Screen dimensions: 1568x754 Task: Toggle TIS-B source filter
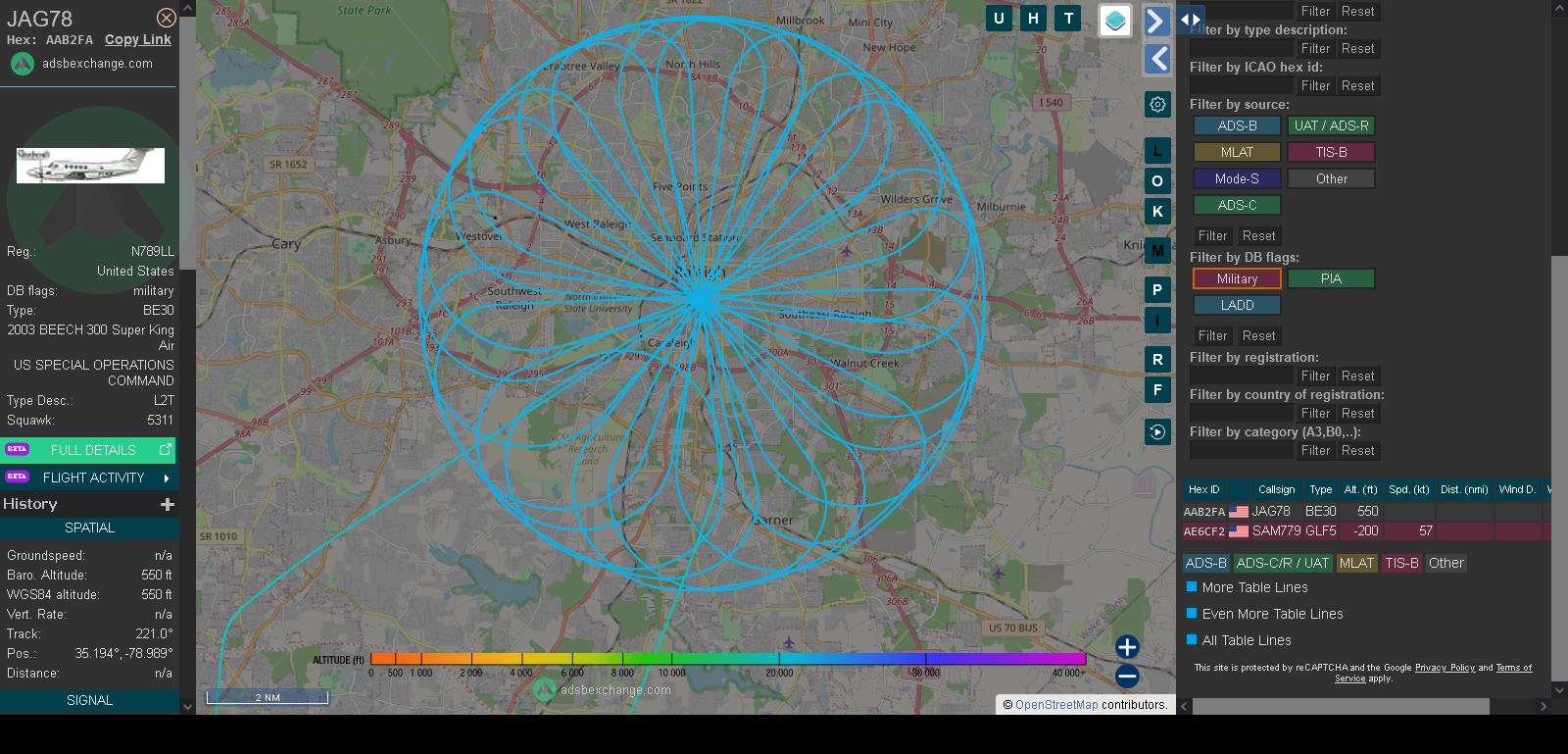1331,152
